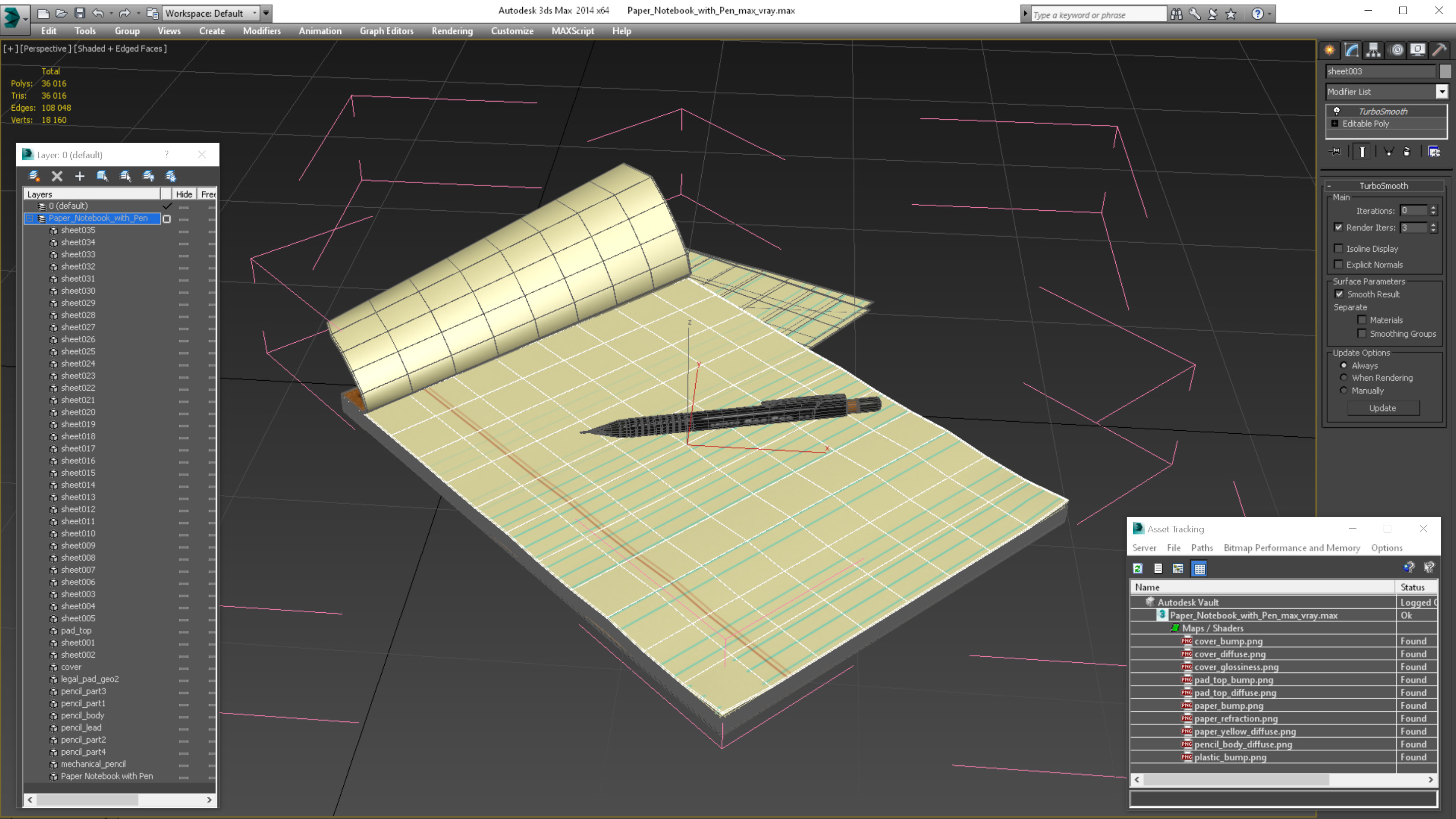Open the Modifier List dropdown
Image resolution: width=1456 pixels, height=819 pixels.
point(1442,92)
